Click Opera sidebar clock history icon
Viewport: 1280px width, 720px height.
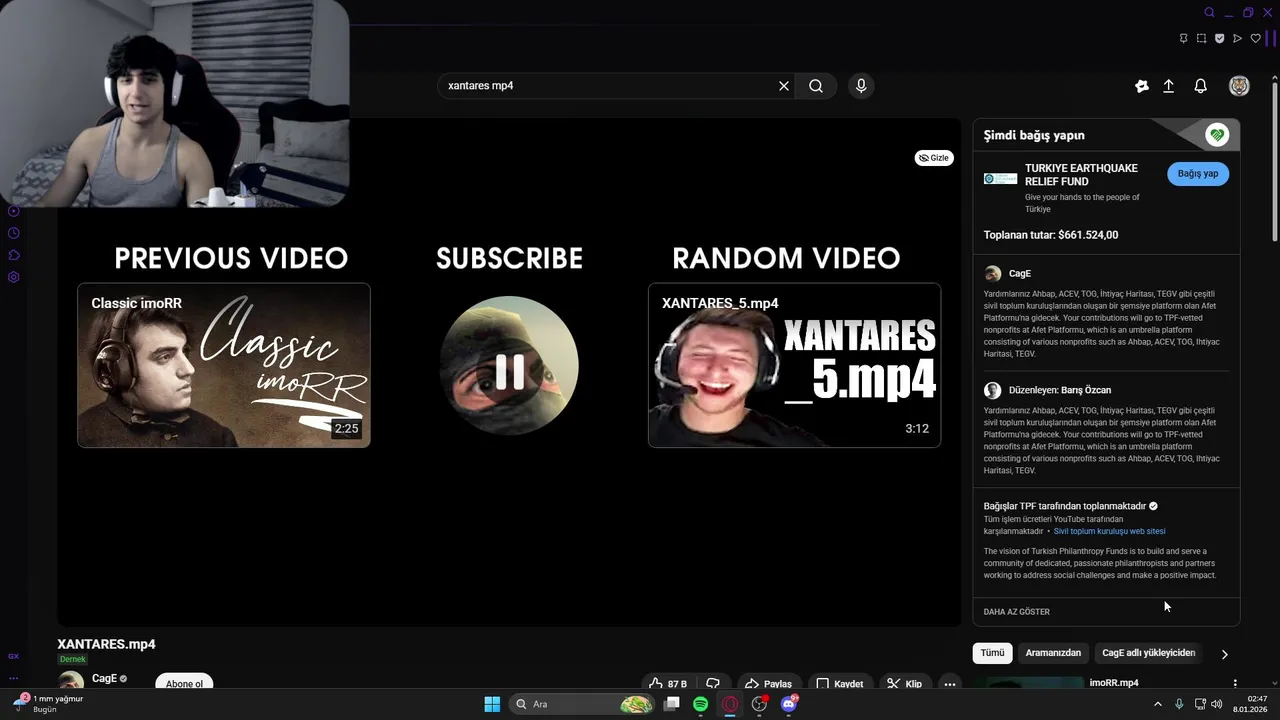click(x=14, y=233)
